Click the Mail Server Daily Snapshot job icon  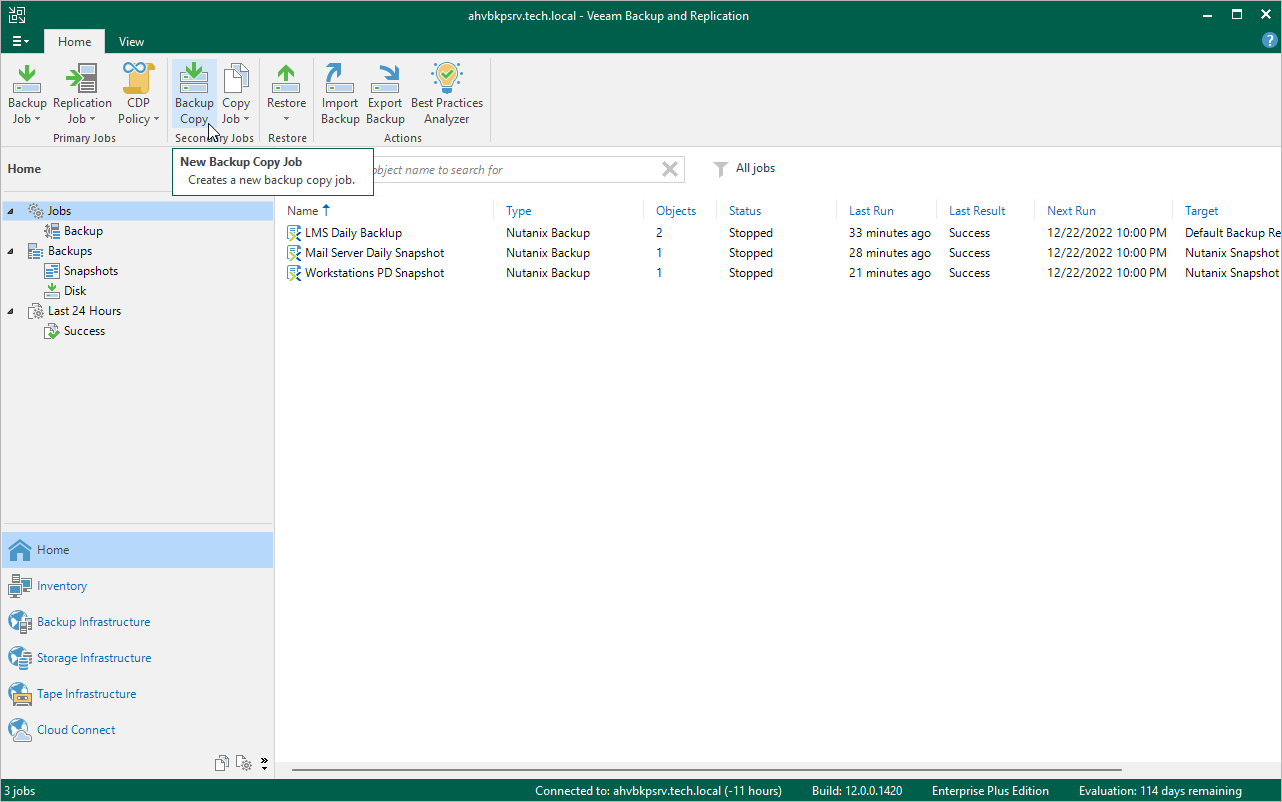click(x=294, y=253)
